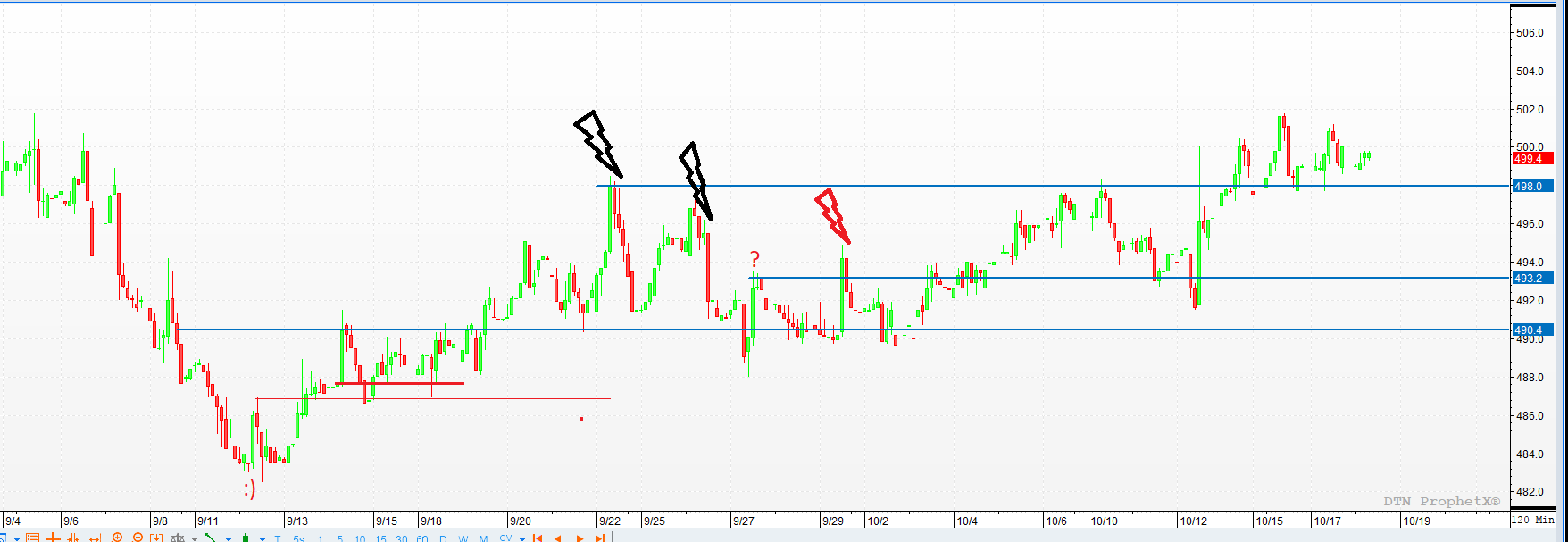Screen dimensions: 1568x542
Task: Select the green candlestick chart type icon
Action: [x=246, y=538]
